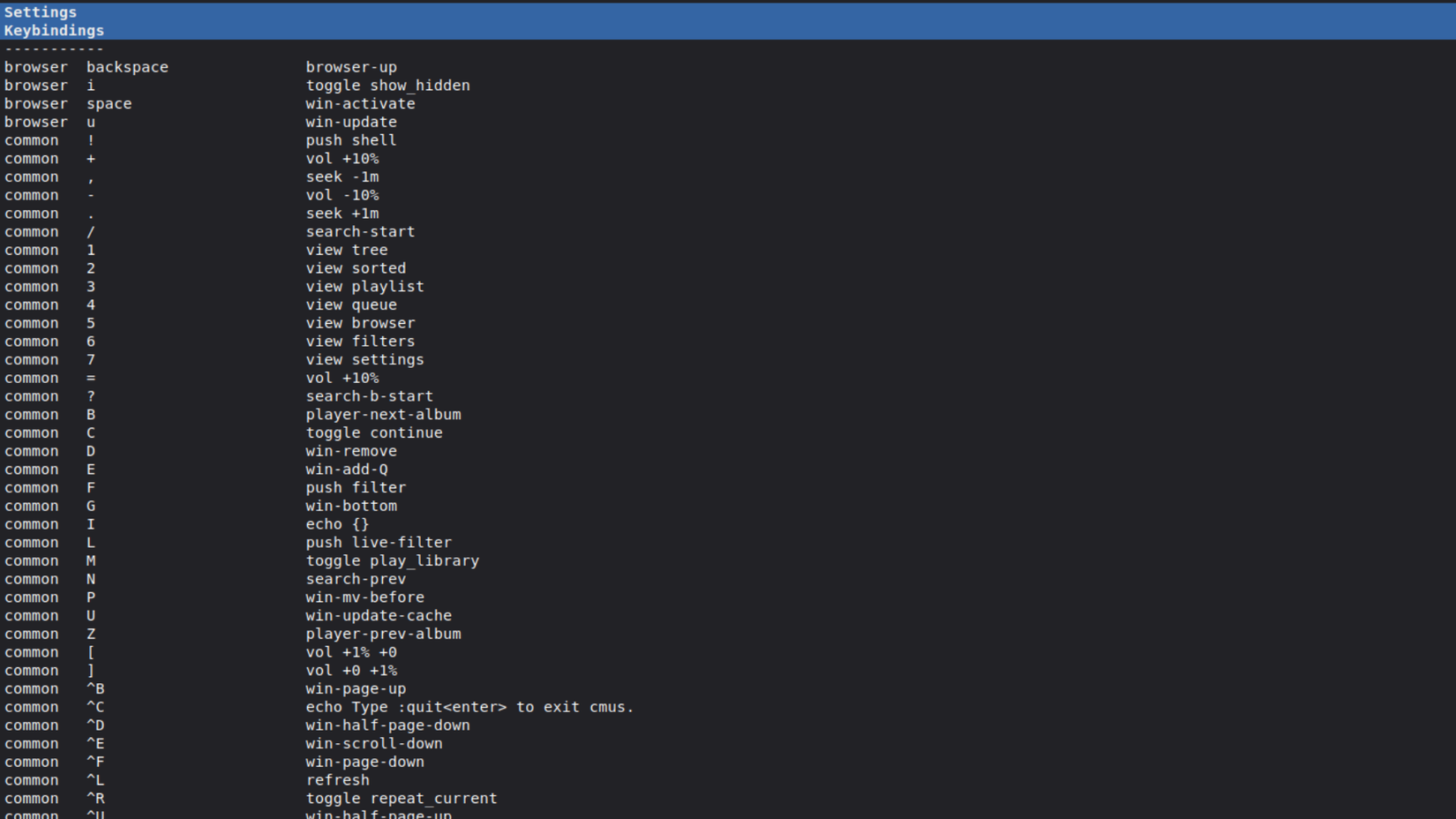Select the 'player-next-album' keybinding row
The image size is (1456, 819).
click(728, 415)
